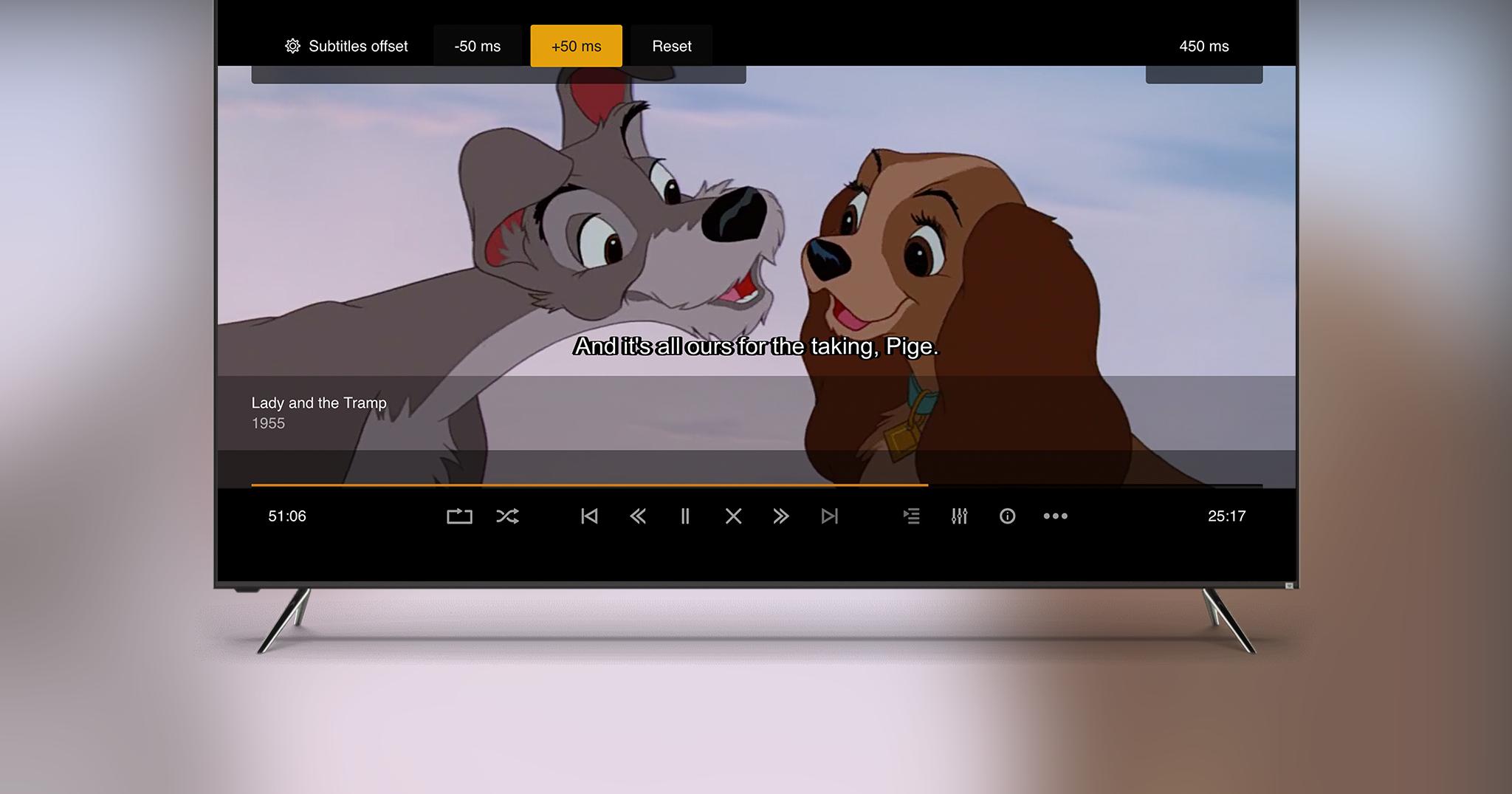Toggle shuffle playback icon
Viewport: 1512px width, 794px height.
click(508, 516)
